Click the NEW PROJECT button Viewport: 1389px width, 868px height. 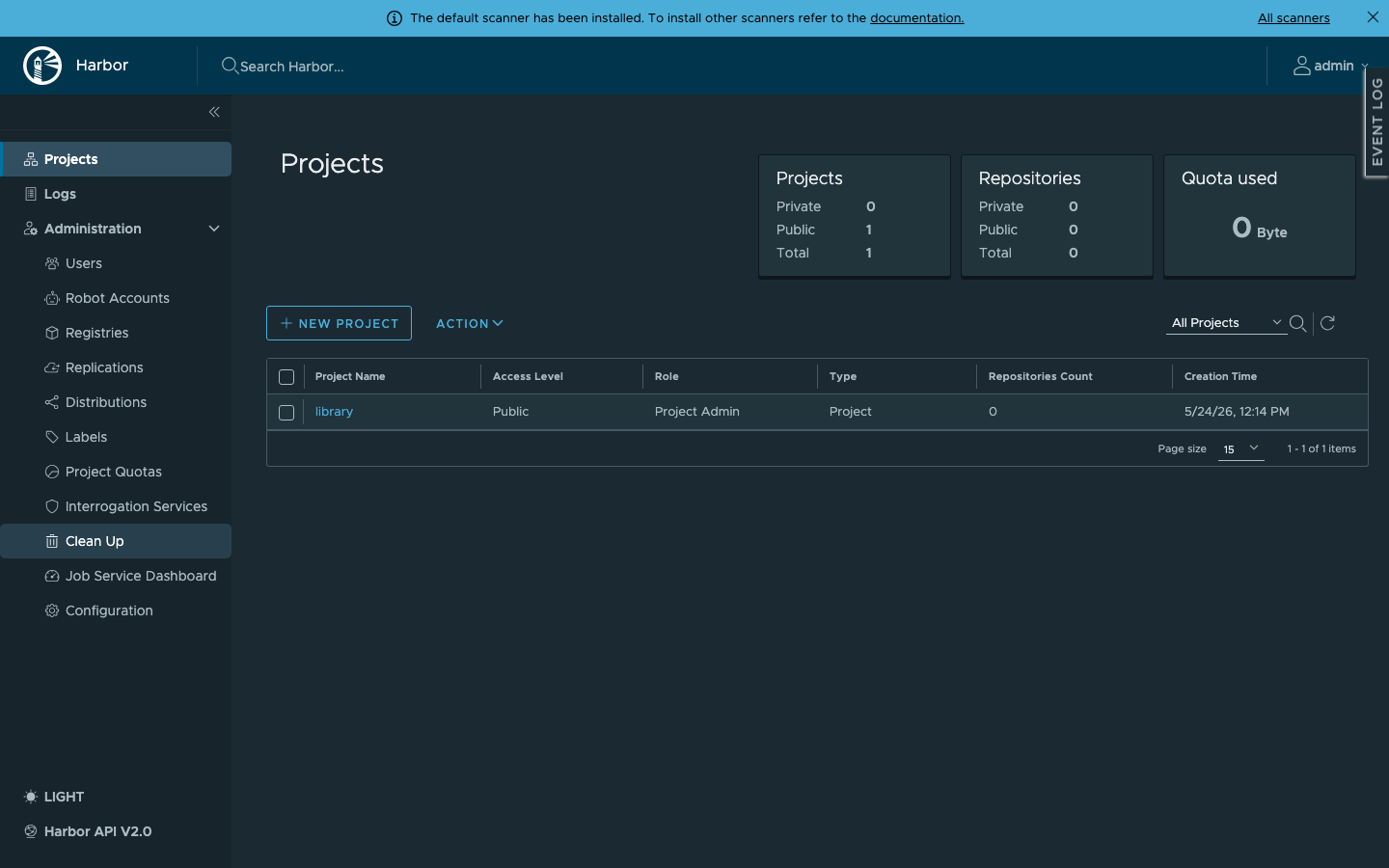point(339,323)
